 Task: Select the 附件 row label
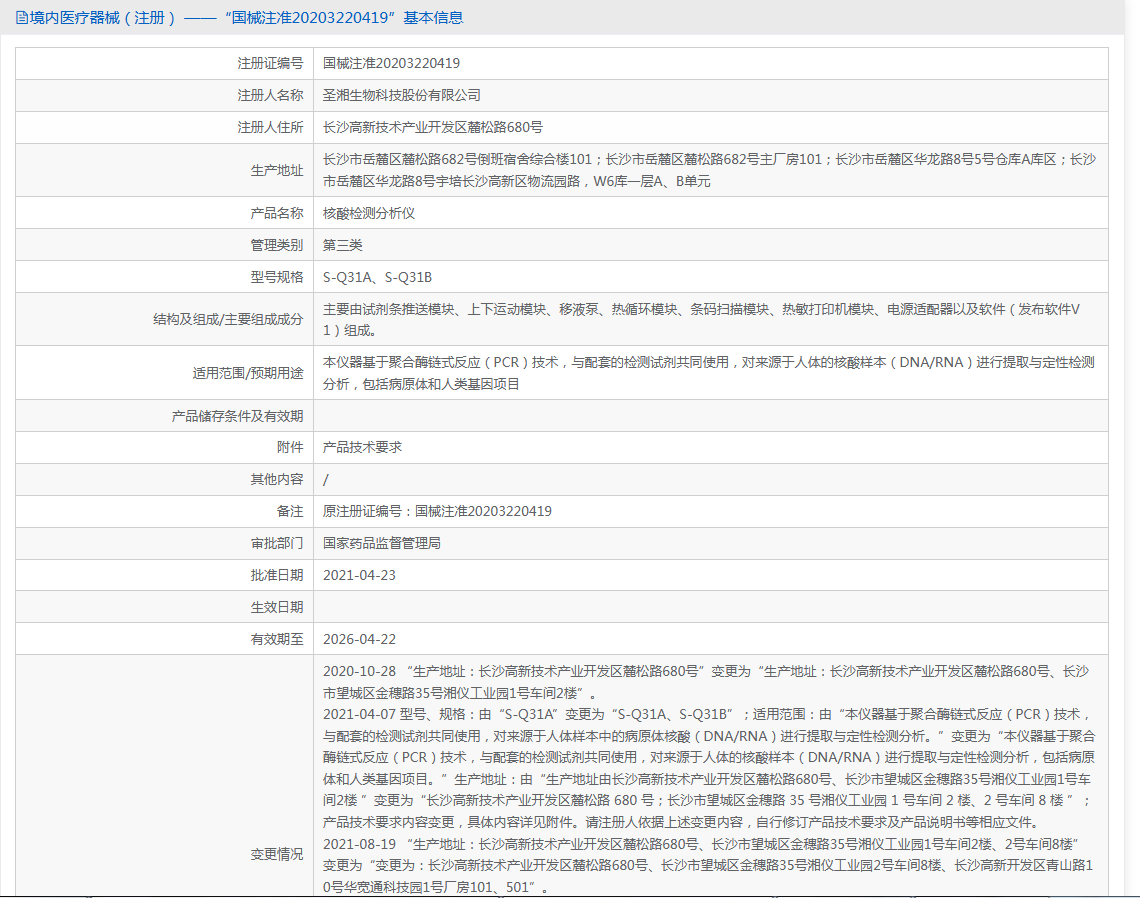click(x=289, y=447)
